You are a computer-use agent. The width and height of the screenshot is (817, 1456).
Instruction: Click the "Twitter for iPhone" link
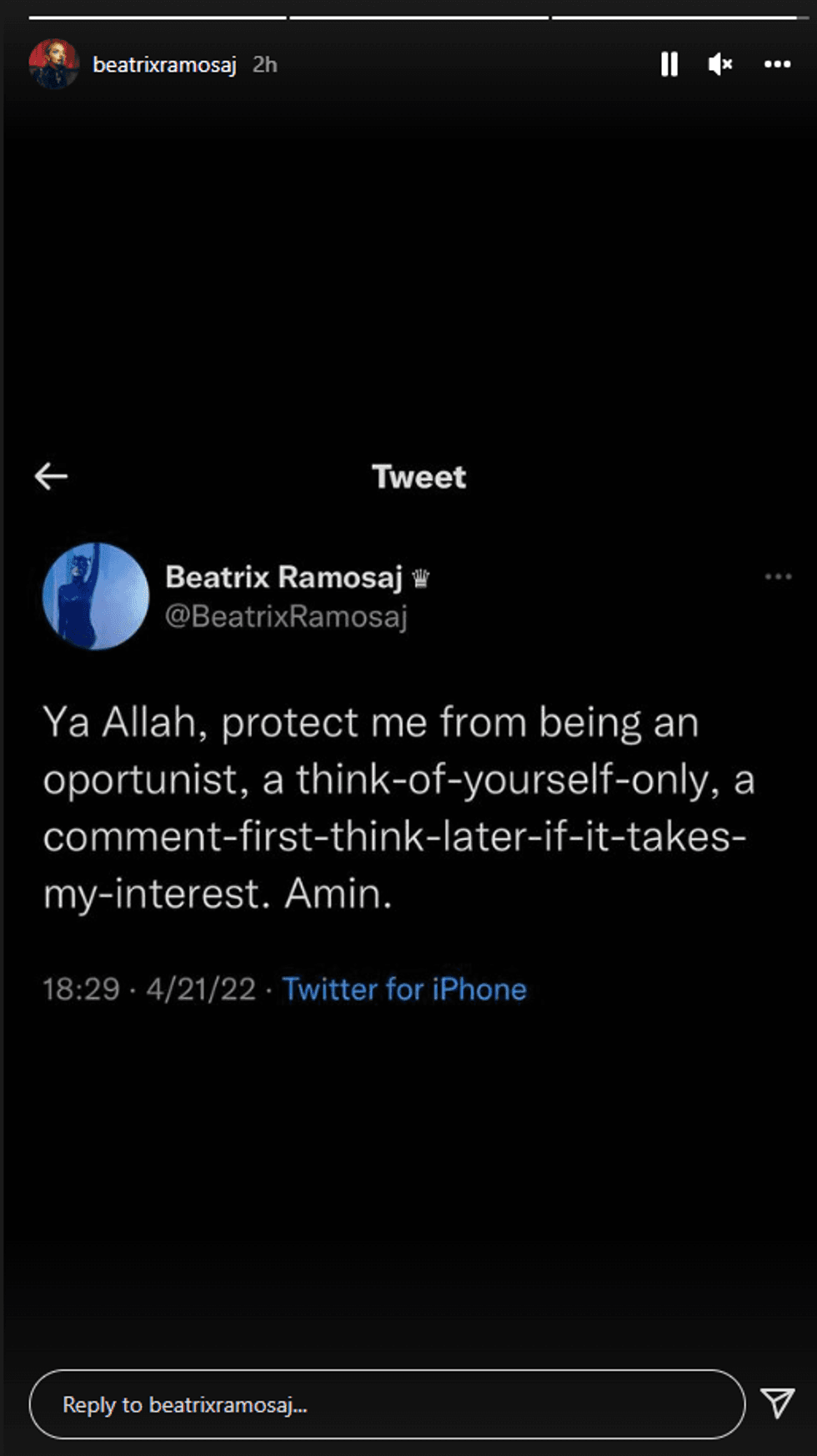click(x=404, y=989)
